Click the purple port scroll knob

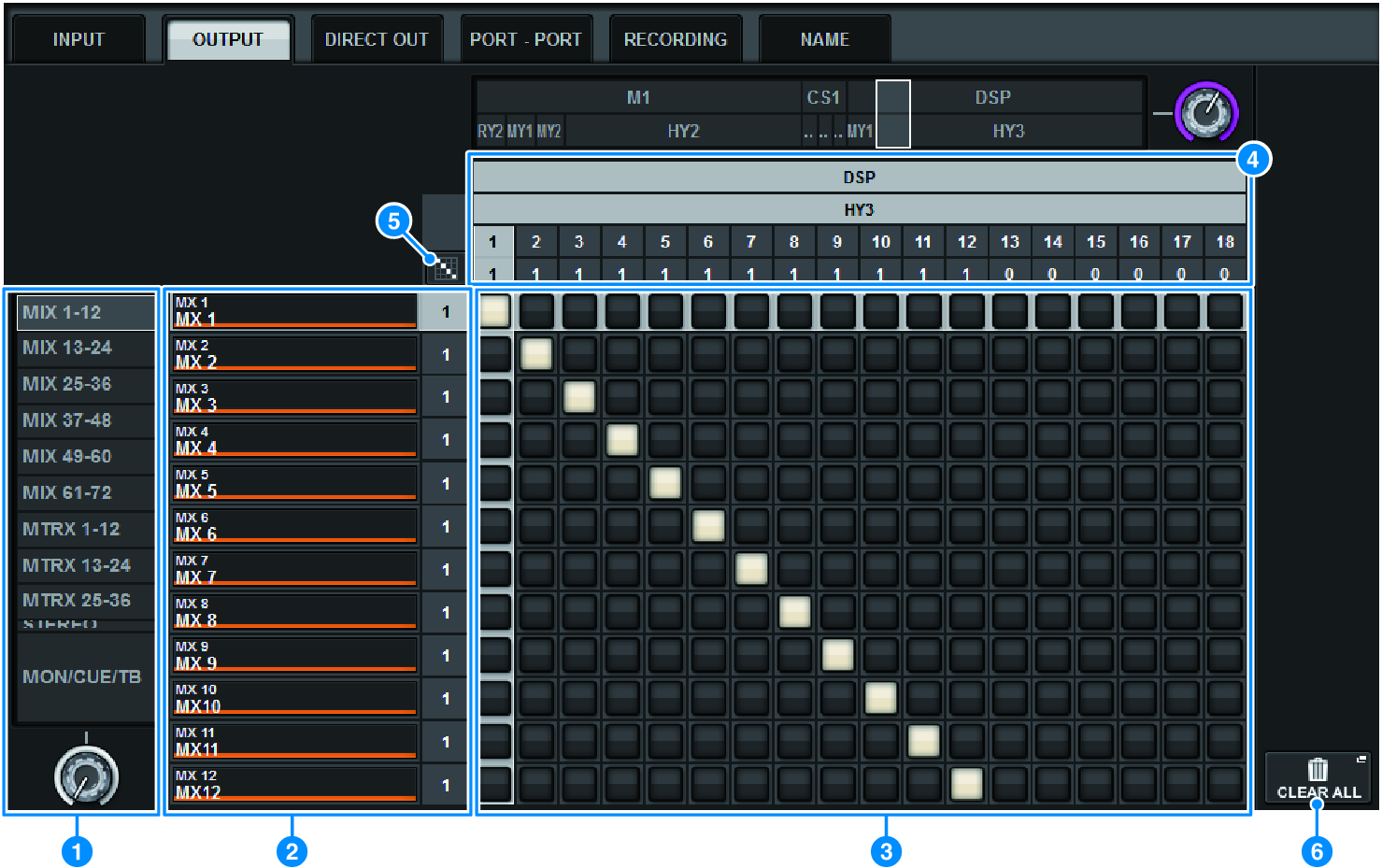click(1204, 112)
